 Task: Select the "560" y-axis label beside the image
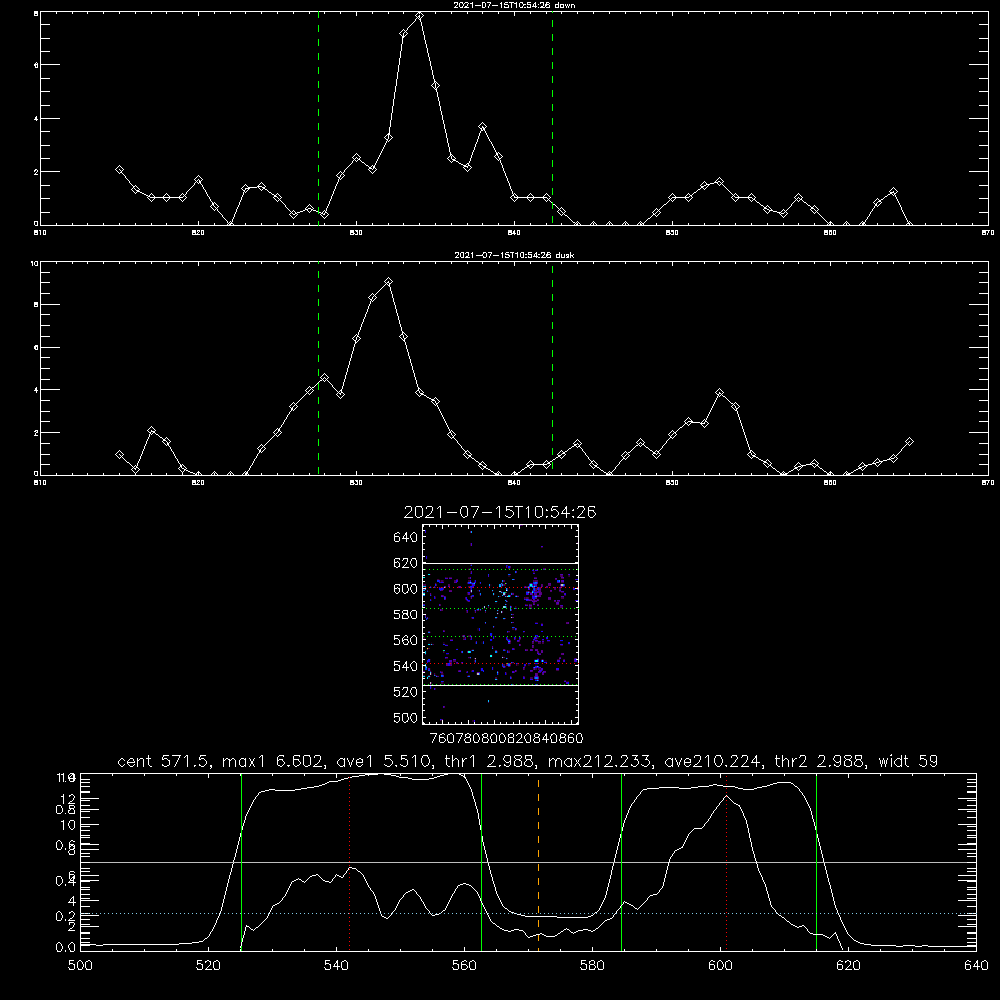406,640
